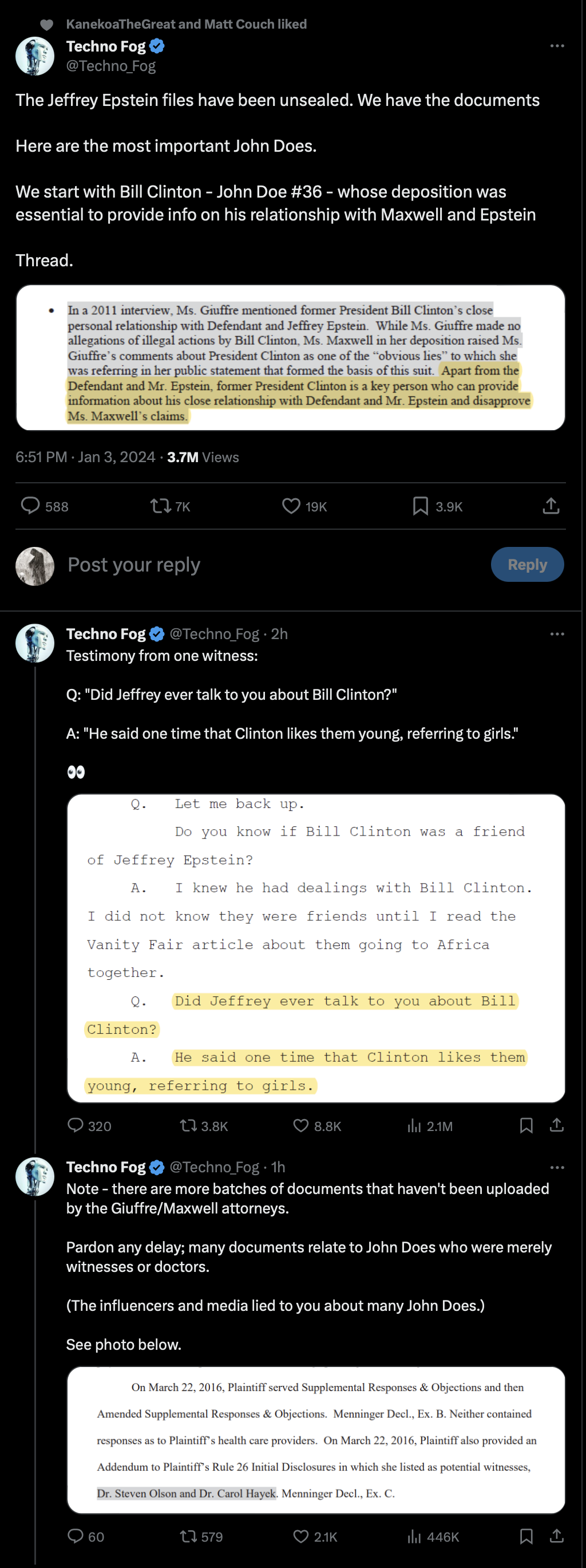Open more options menu on main tweet
Image resolution: width=586 pixels, height=1568 pixels.
(557, 46)
